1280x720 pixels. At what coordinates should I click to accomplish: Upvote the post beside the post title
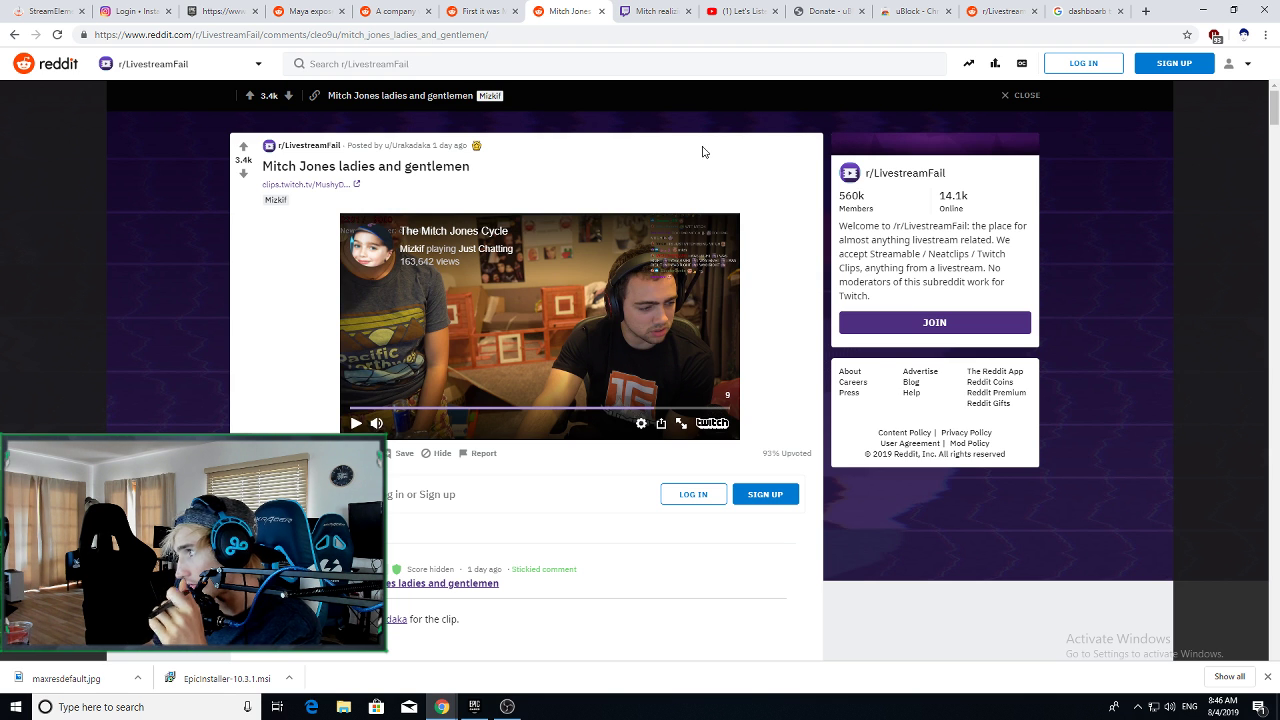point(243,146)
